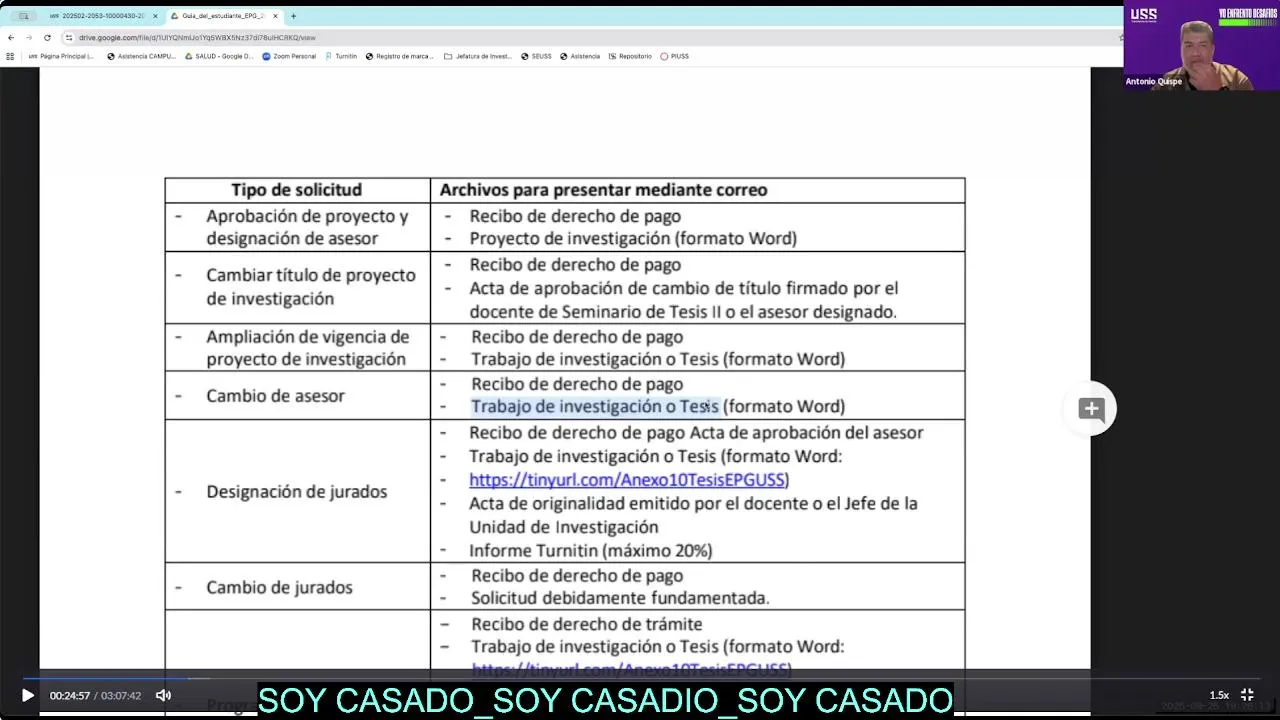Screen dimensions: 1280x720
Task: Open Zoom Personal bookmark
Action: point(289,56)
